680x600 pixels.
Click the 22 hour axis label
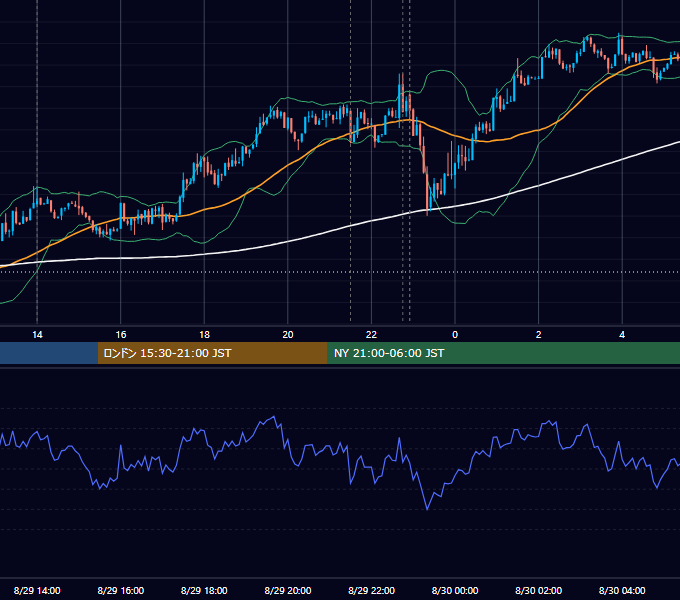(x=371, y=335)
